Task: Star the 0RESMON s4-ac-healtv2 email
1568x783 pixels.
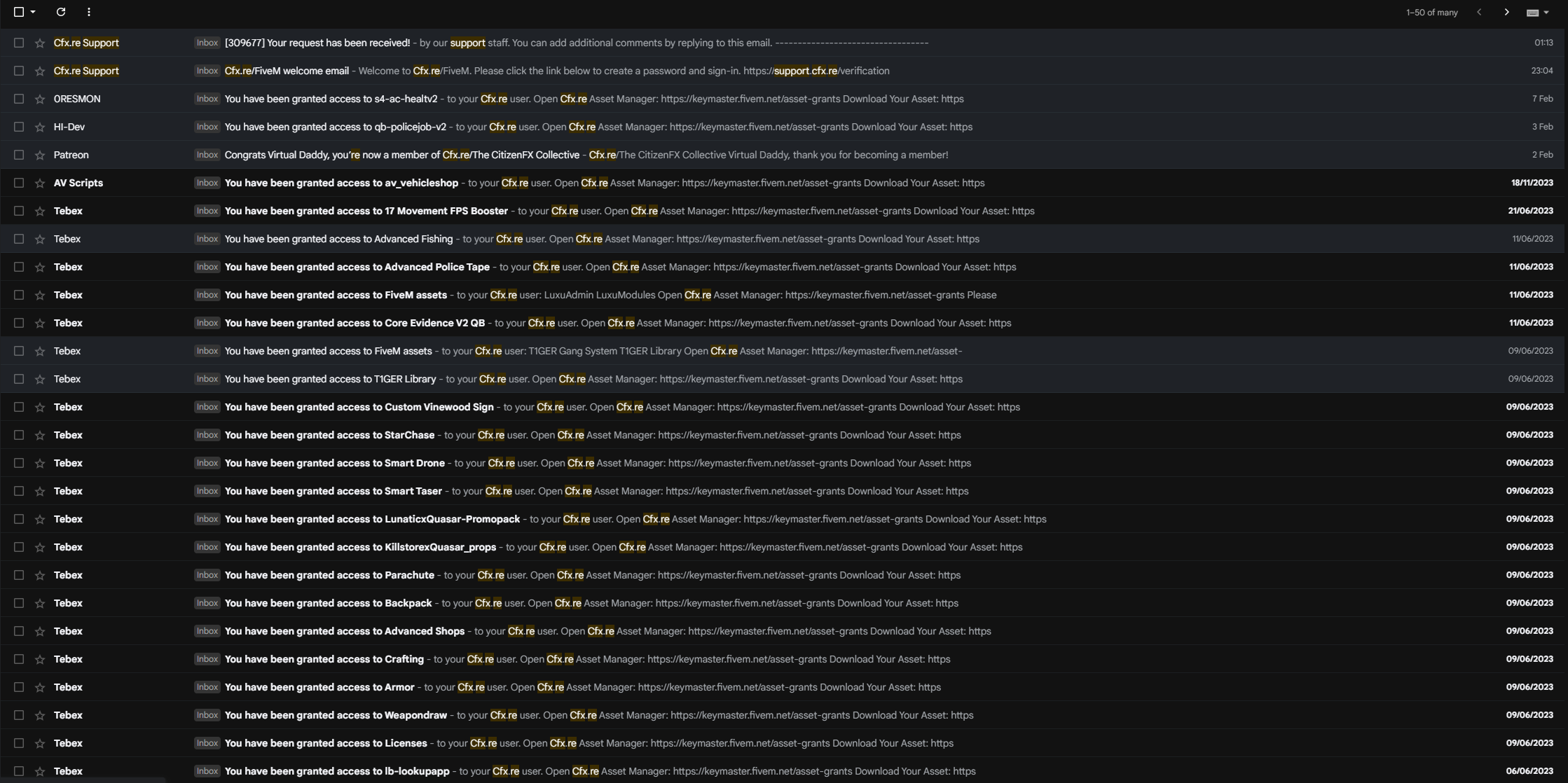Action: click(x=40, y=99)
